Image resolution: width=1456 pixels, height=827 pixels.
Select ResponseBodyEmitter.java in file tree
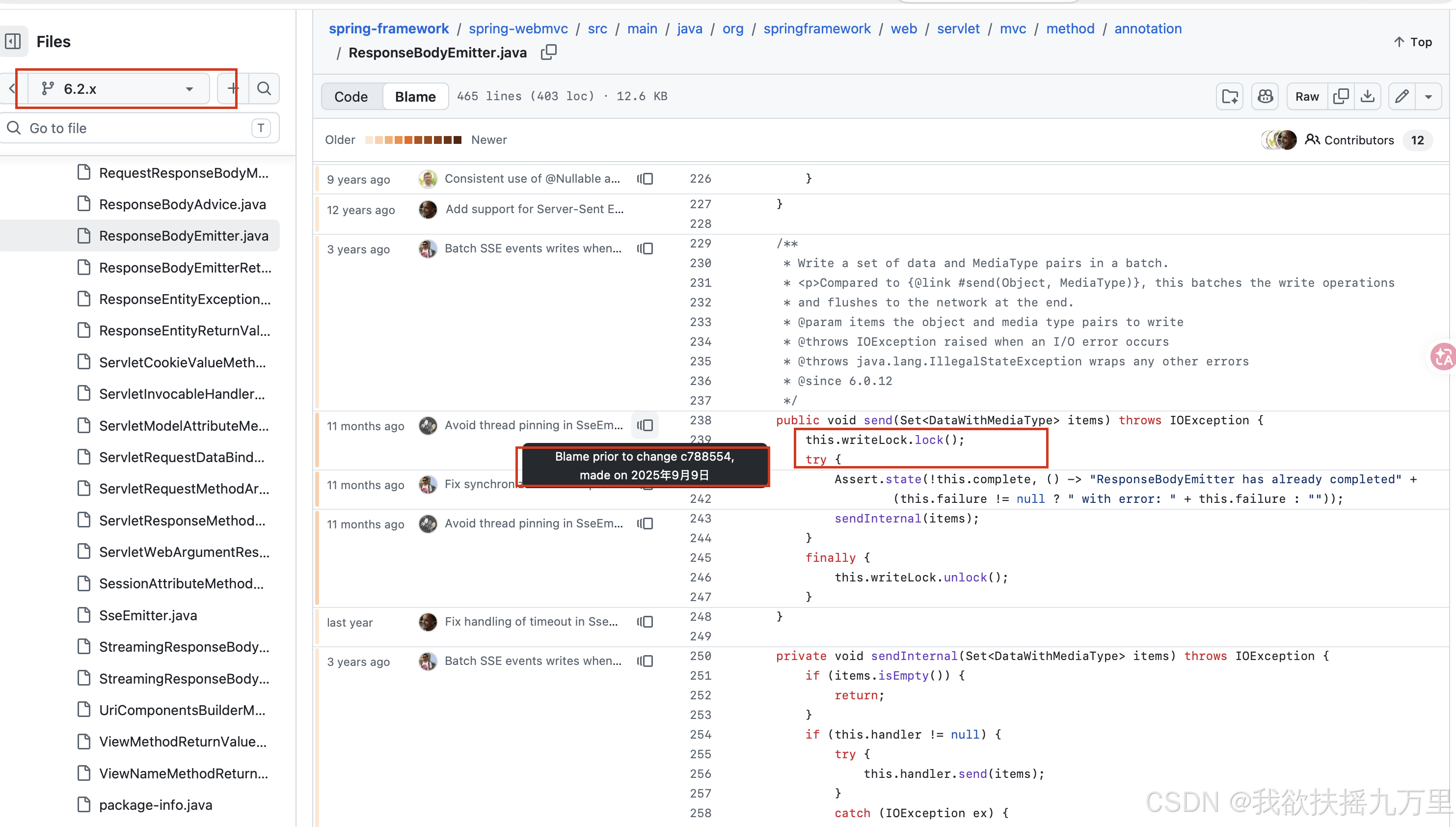click(x=184, y=236)
